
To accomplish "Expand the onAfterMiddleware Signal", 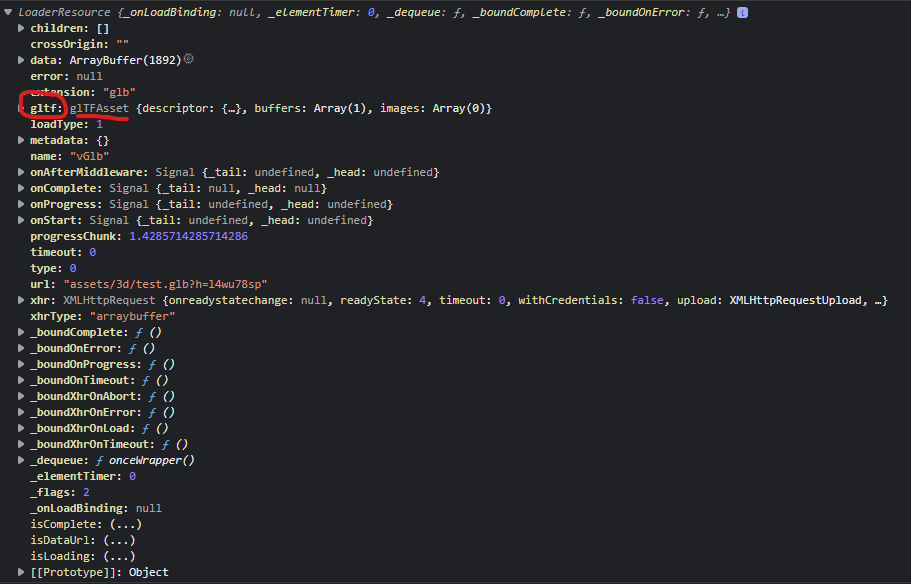I will click(20, 171).
